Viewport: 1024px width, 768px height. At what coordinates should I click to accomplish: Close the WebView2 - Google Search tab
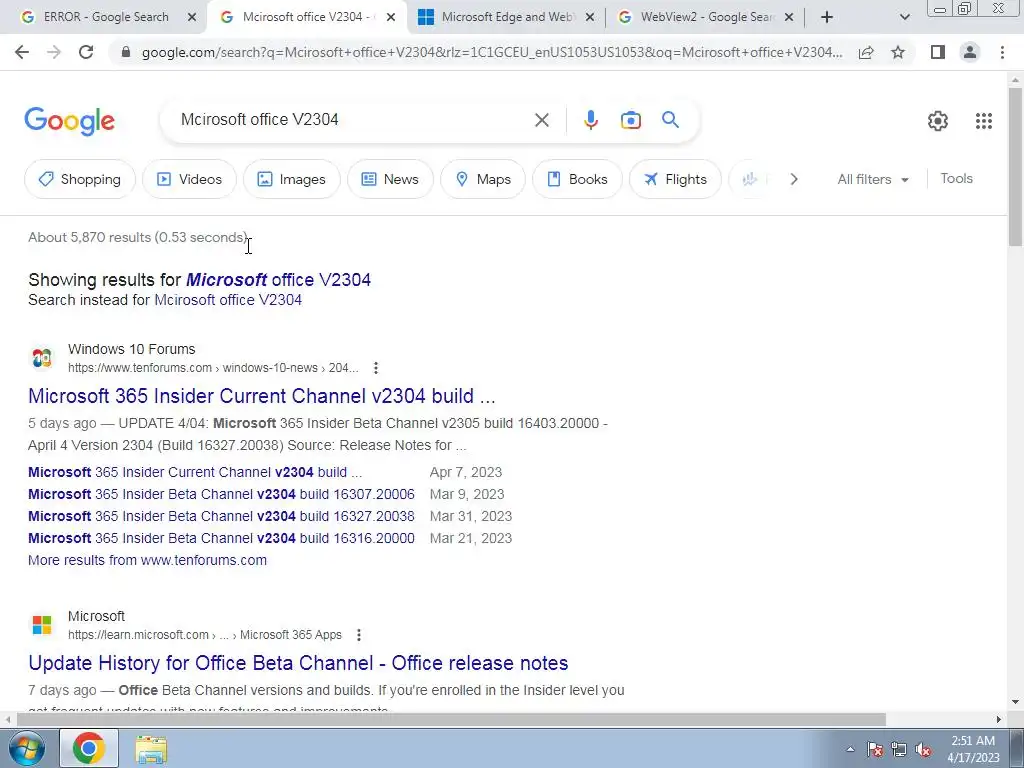[x=789, y=18]
